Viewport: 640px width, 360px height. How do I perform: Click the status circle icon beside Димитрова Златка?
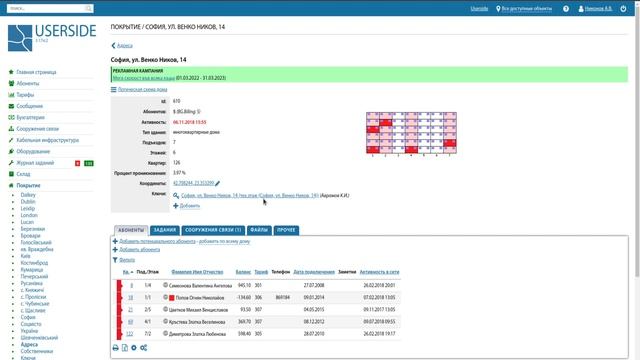[x=165, y=333]
